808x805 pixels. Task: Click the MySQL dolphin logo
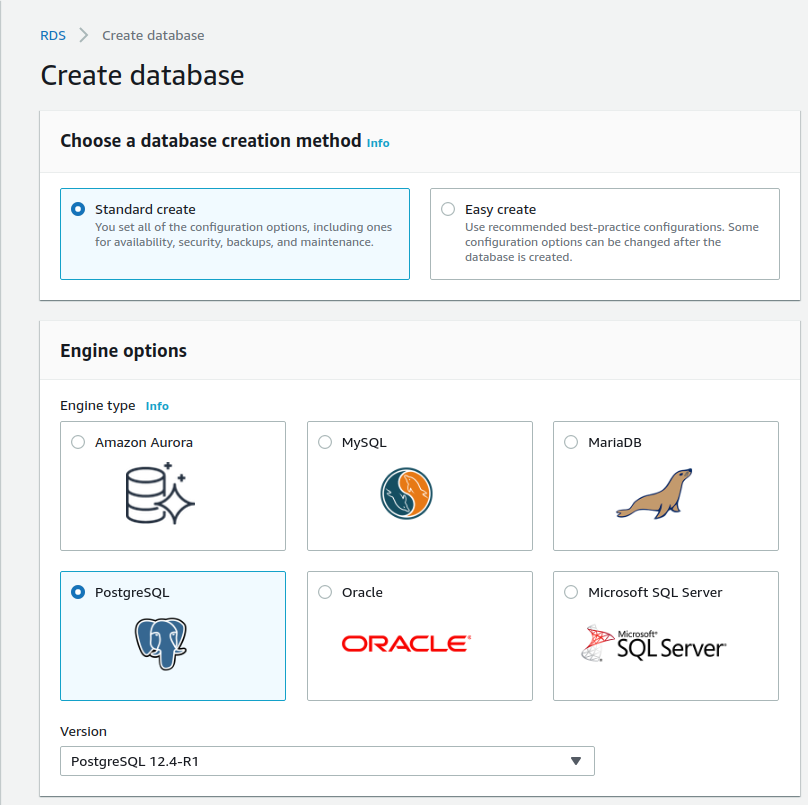(406, 493)
